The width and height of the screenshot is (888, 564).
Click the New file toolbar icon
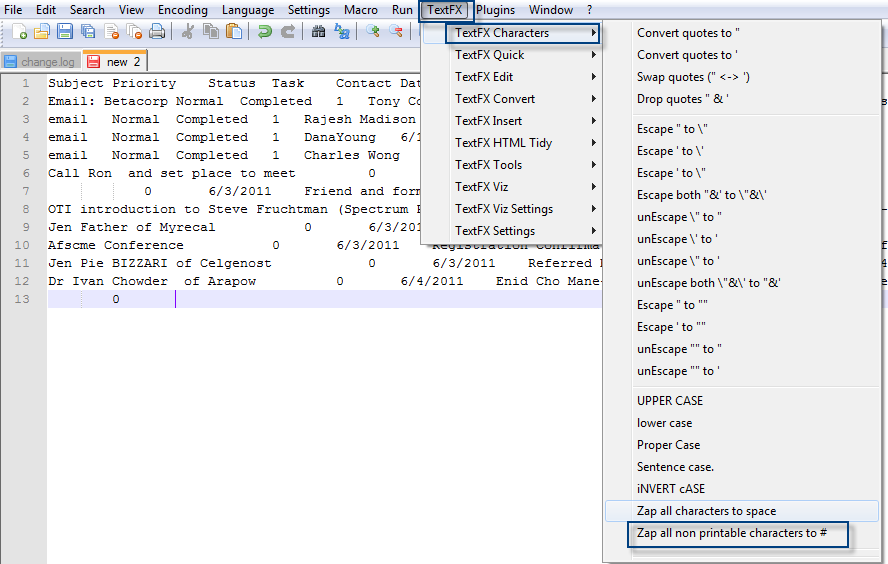point(19,32)
